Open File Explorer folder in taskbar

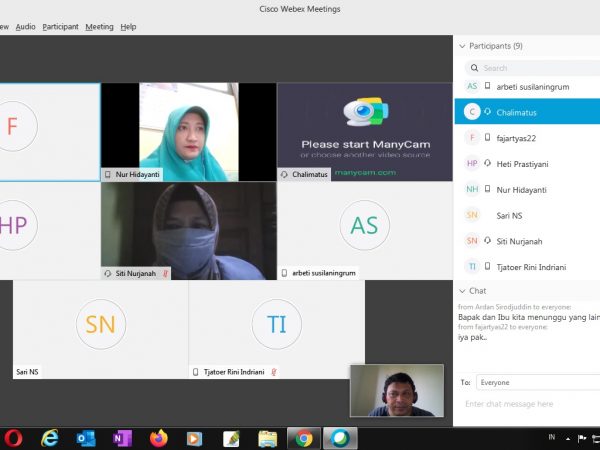(267, 439)
